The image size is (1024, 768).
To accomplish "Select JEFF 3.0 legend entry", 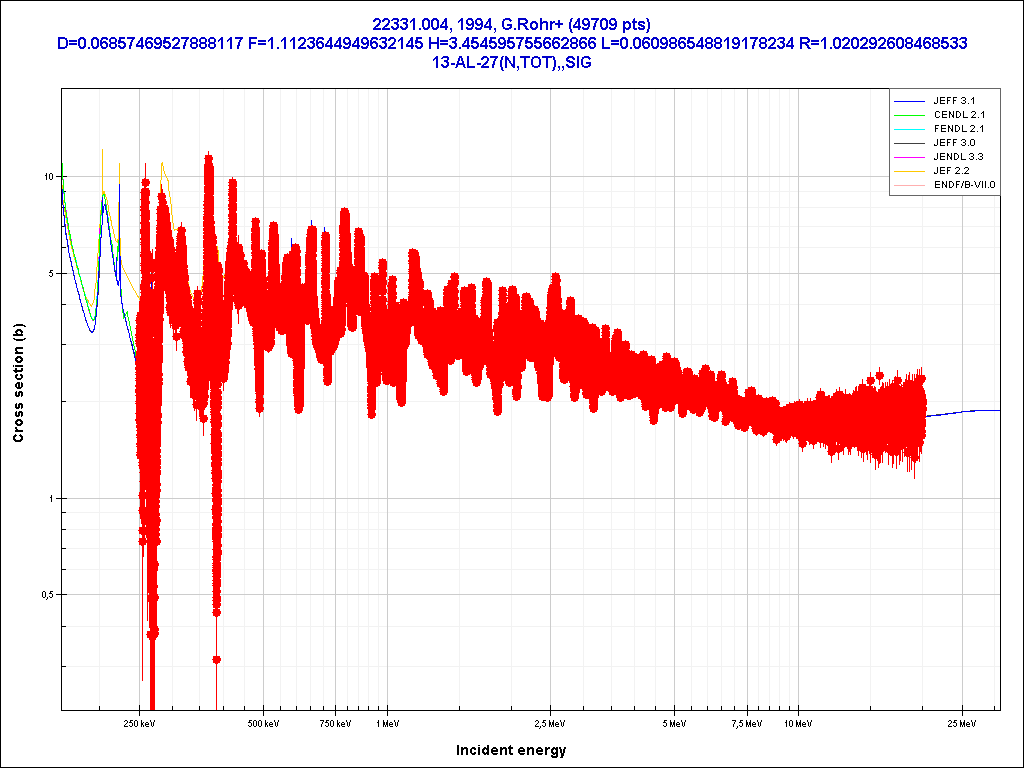I will pyautogui.click(x=953, y=143).
